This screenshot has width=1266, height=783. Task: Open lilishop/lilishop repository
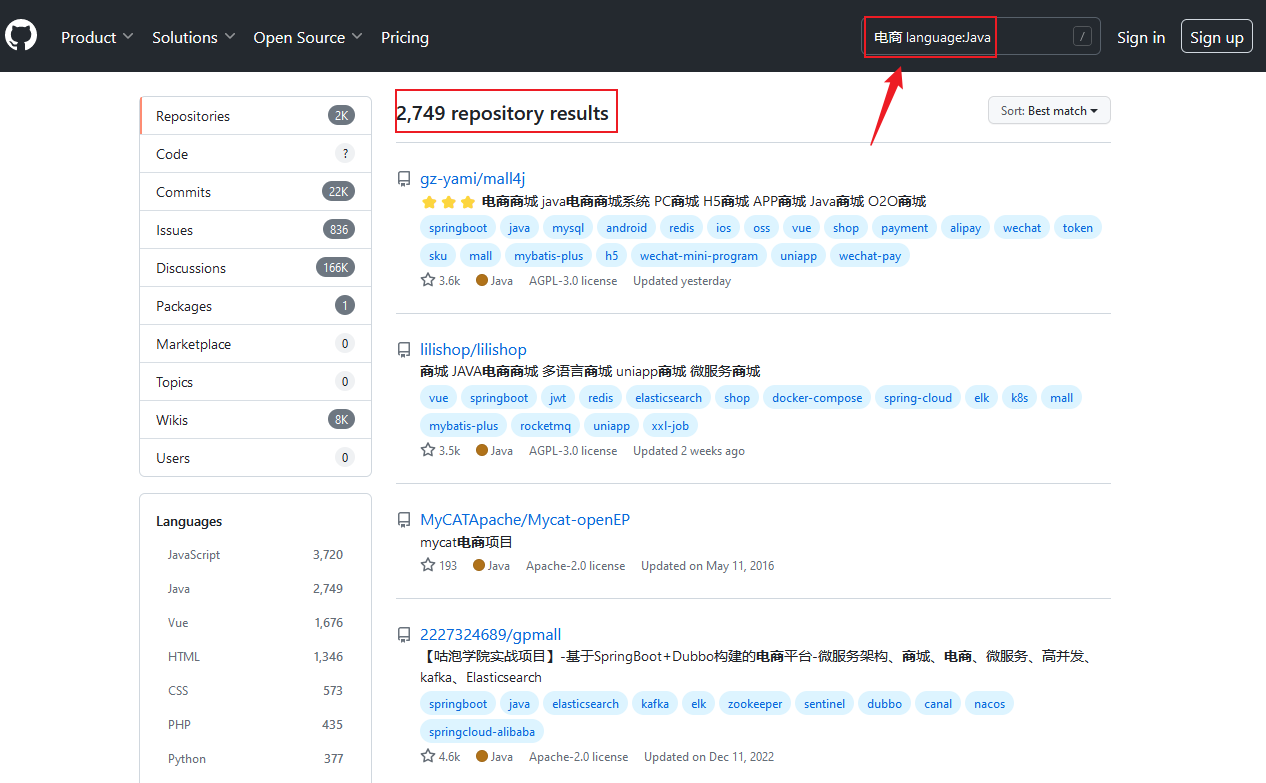click(x=473, y=349)
